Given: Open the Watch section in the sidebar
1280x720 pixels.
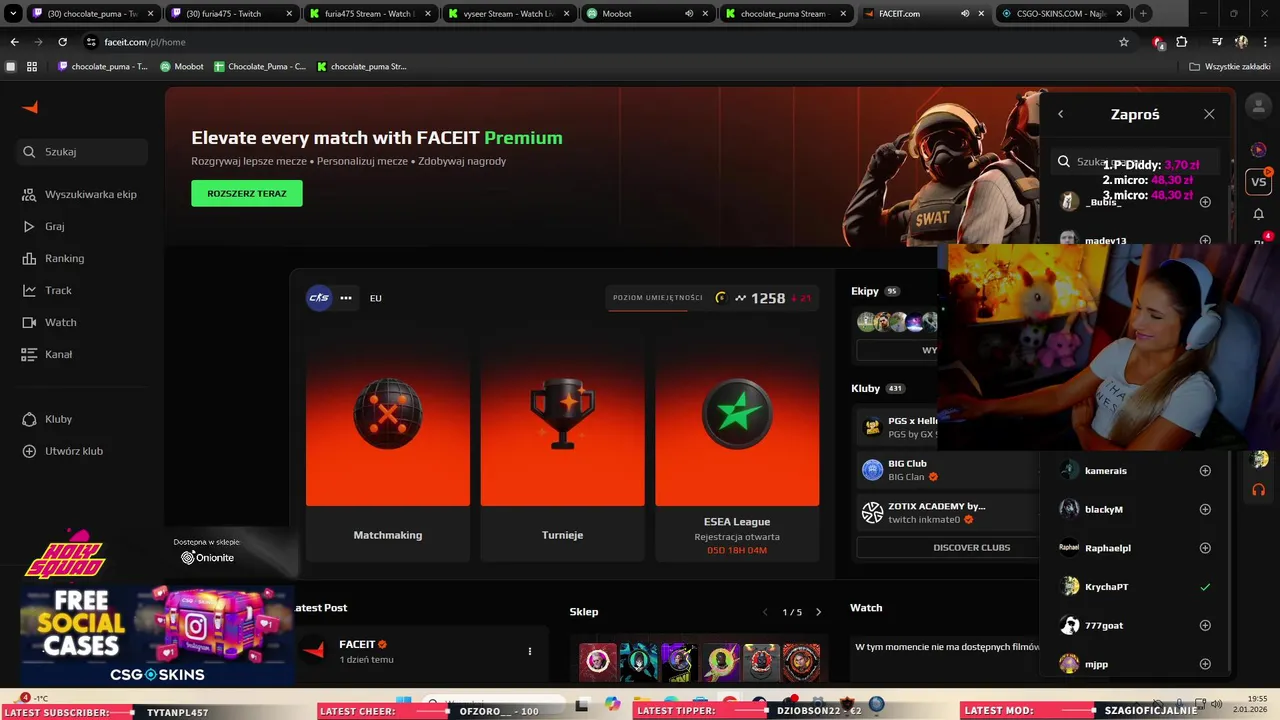Looking at the screenshot, I should pos(50,322).
